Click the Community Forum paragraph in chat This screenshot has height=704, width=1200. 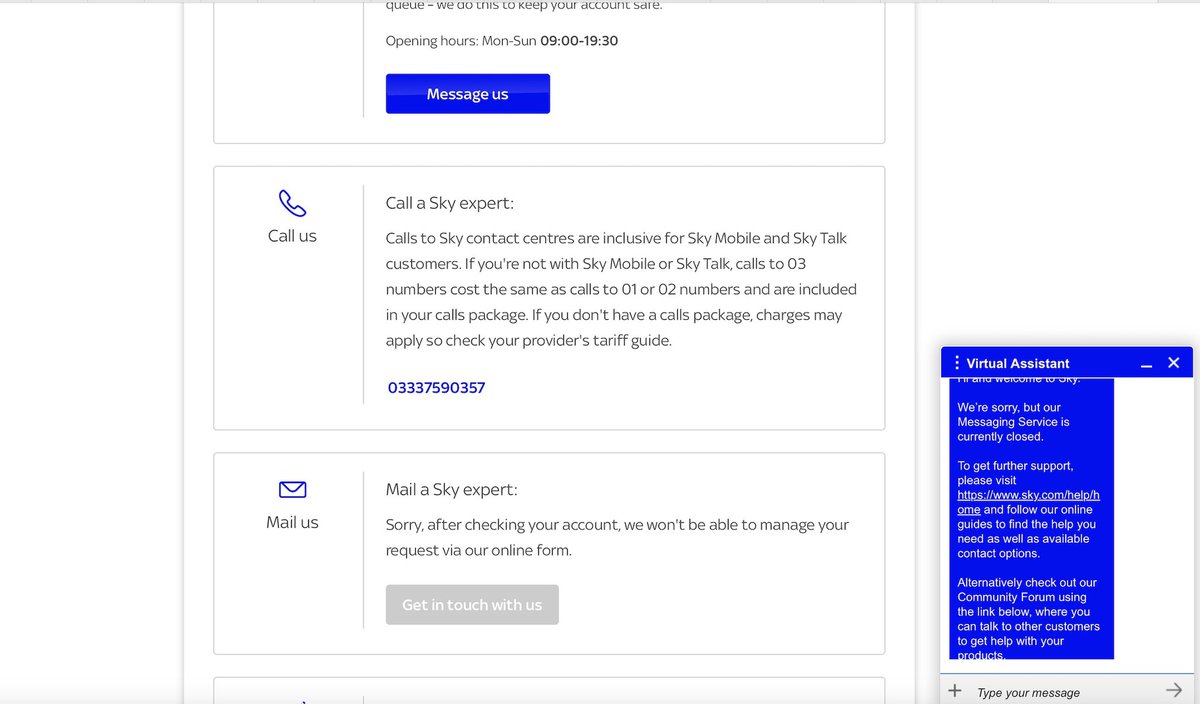point(1028,619)
